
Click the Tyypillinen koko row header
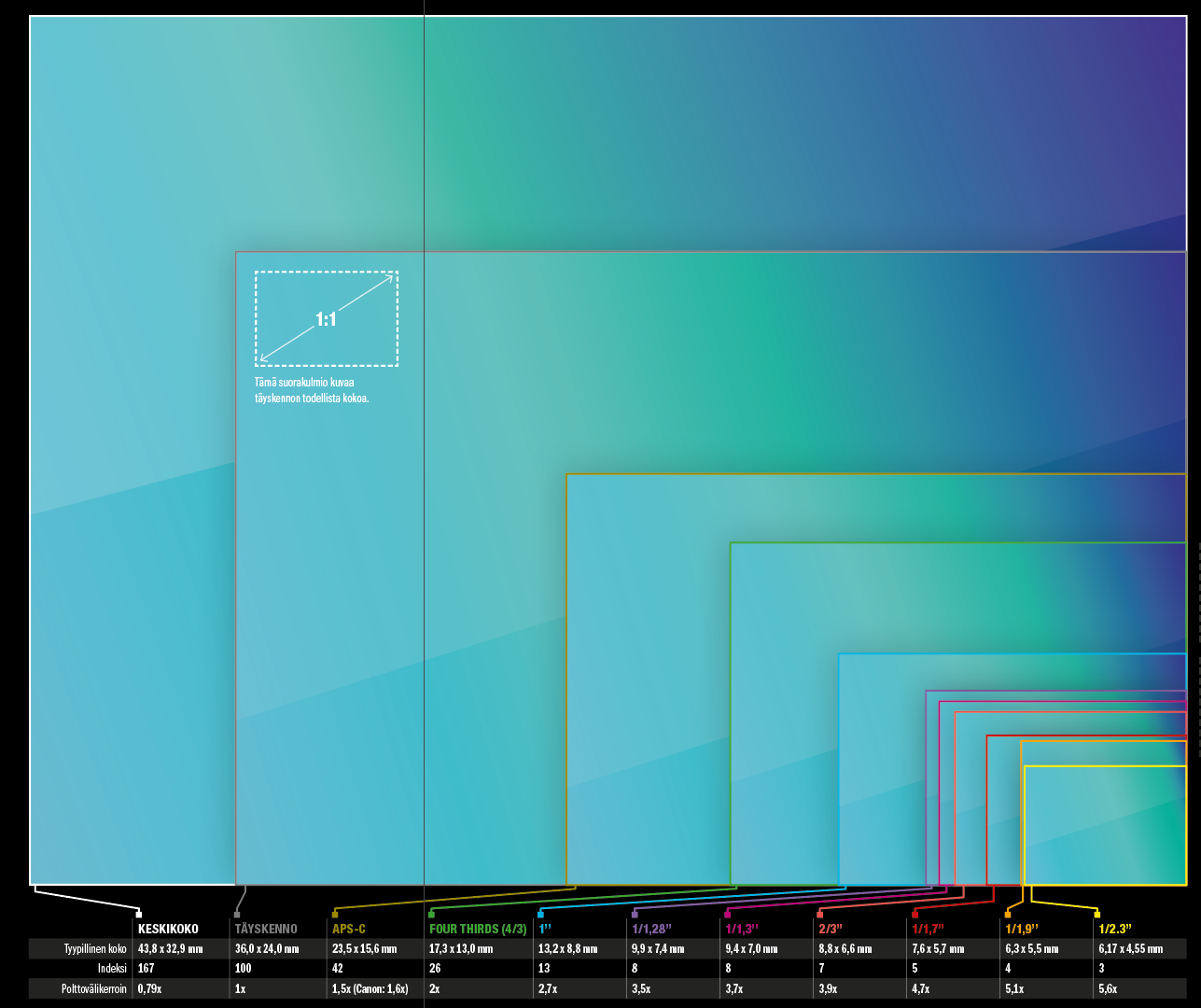click(x=95, y=948)
